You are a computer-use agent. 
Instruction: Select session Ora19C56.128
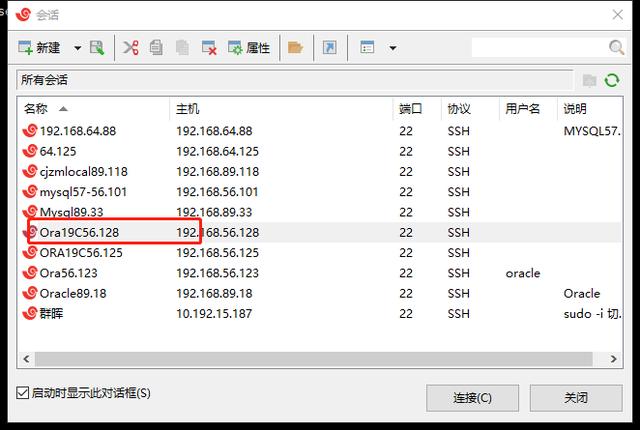79,233
